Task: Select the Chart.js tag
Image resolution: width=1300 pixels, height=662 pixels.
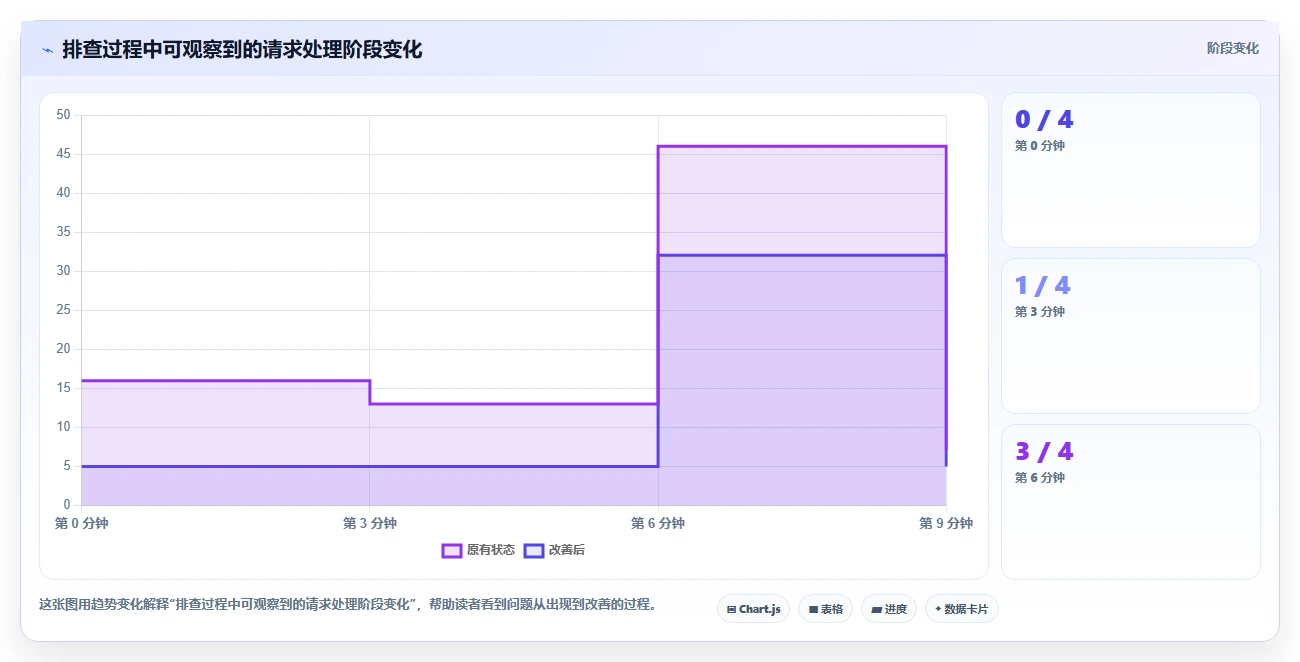Action: pos(754,609)
